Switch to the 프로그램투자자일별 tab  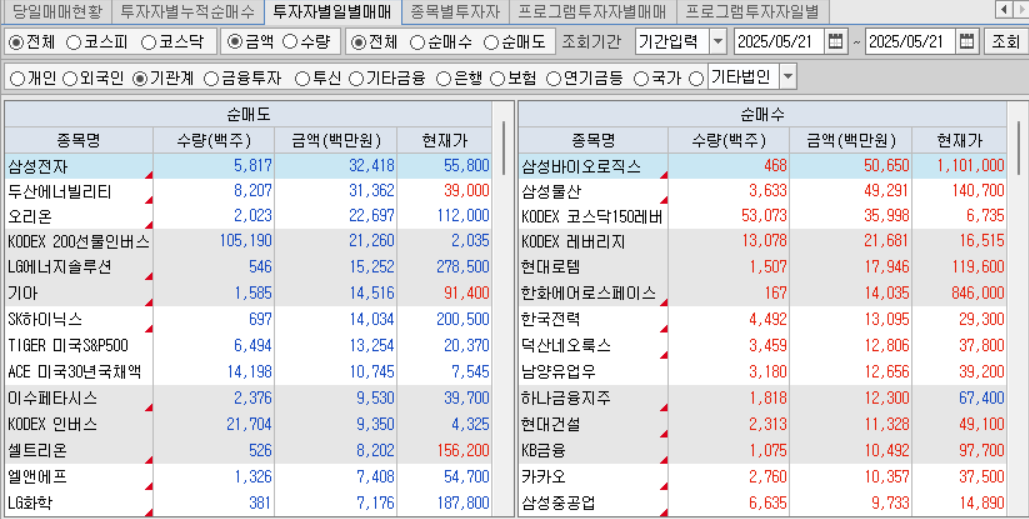(752, 11)
